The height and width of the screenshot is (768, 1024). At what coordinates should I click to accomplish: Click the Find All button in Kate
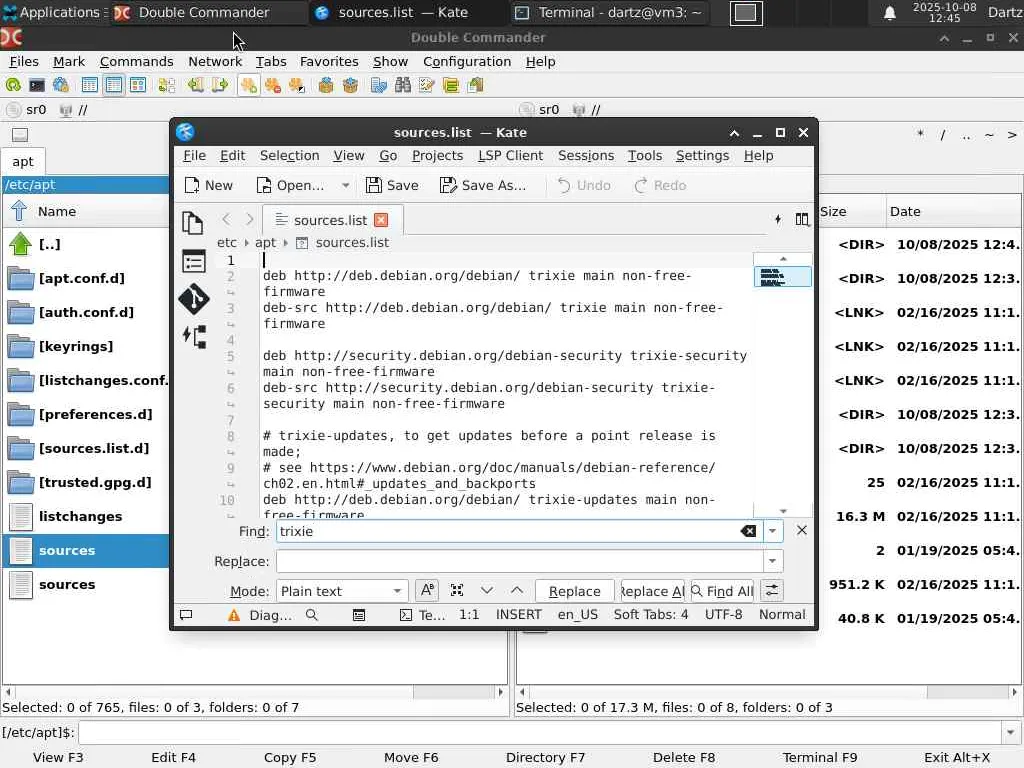722,591
